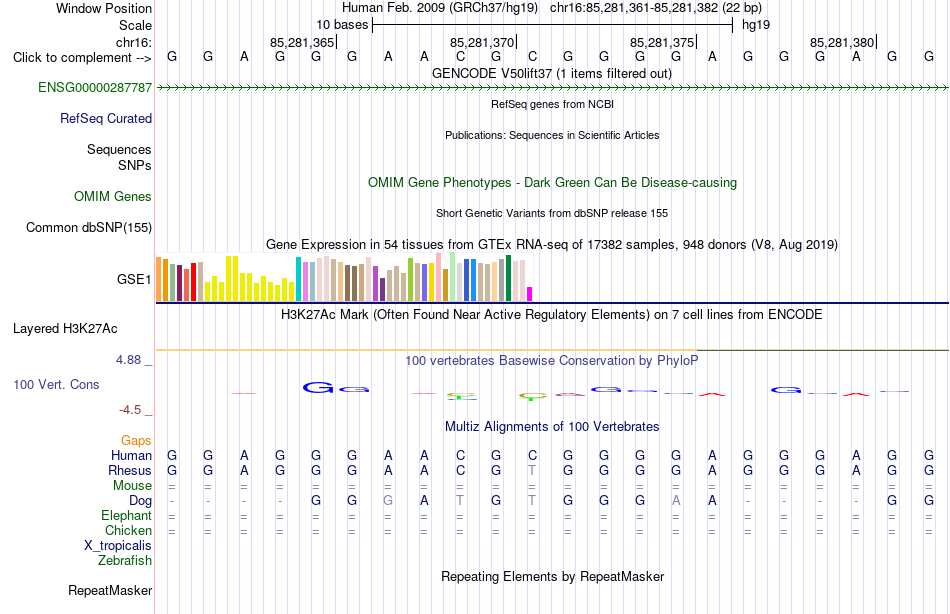Open the RepeatMasker track label

click(x=110, y=590)
